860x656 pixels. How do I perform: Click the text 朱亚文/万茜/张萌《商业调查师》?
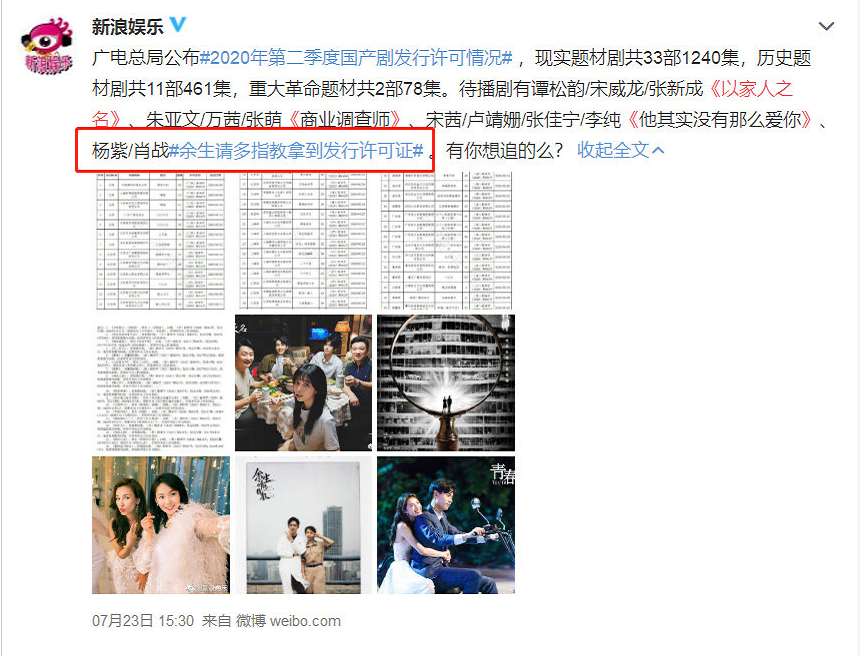[276, 120]
